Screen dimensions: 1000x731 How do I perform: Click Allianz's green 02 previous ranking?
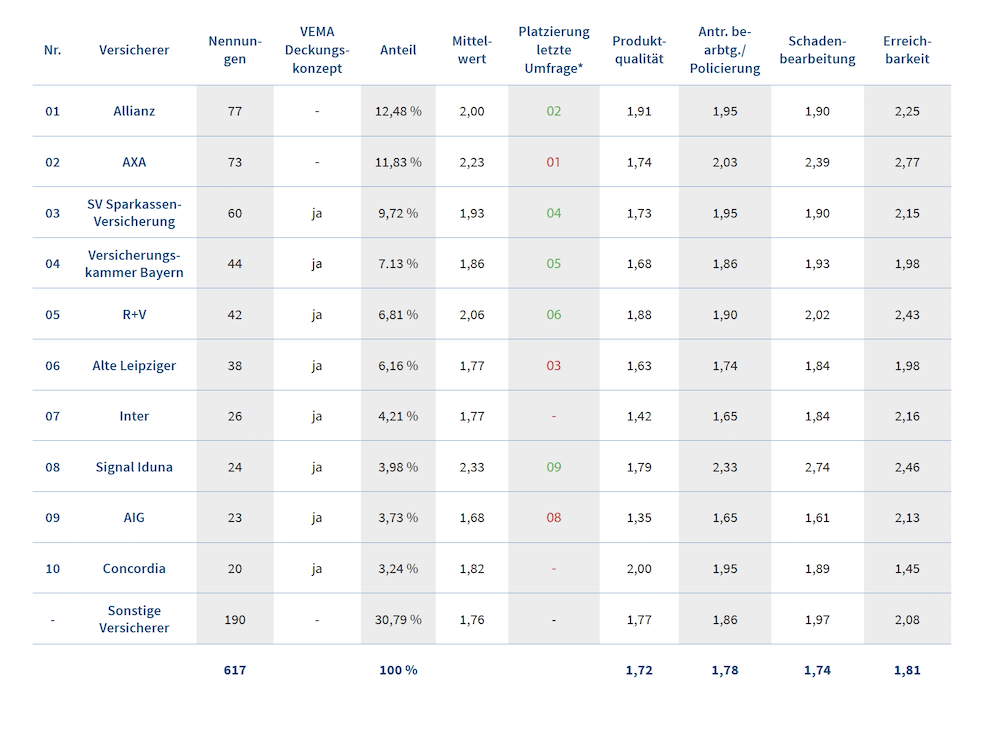(x=554, y=111)
